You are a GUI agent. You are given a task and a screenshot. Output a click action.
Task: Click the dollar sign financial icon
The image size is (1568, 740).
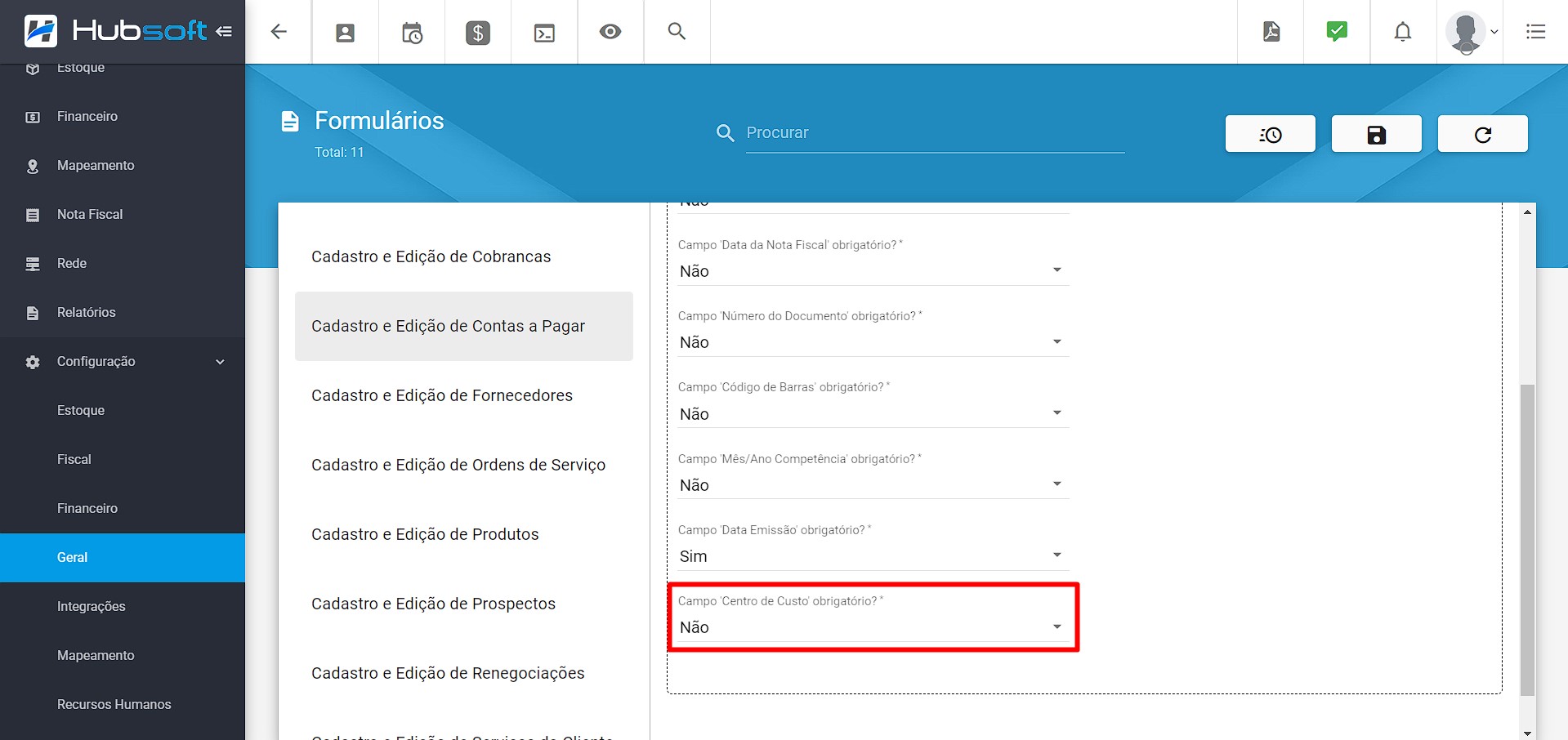click(478, 33)
